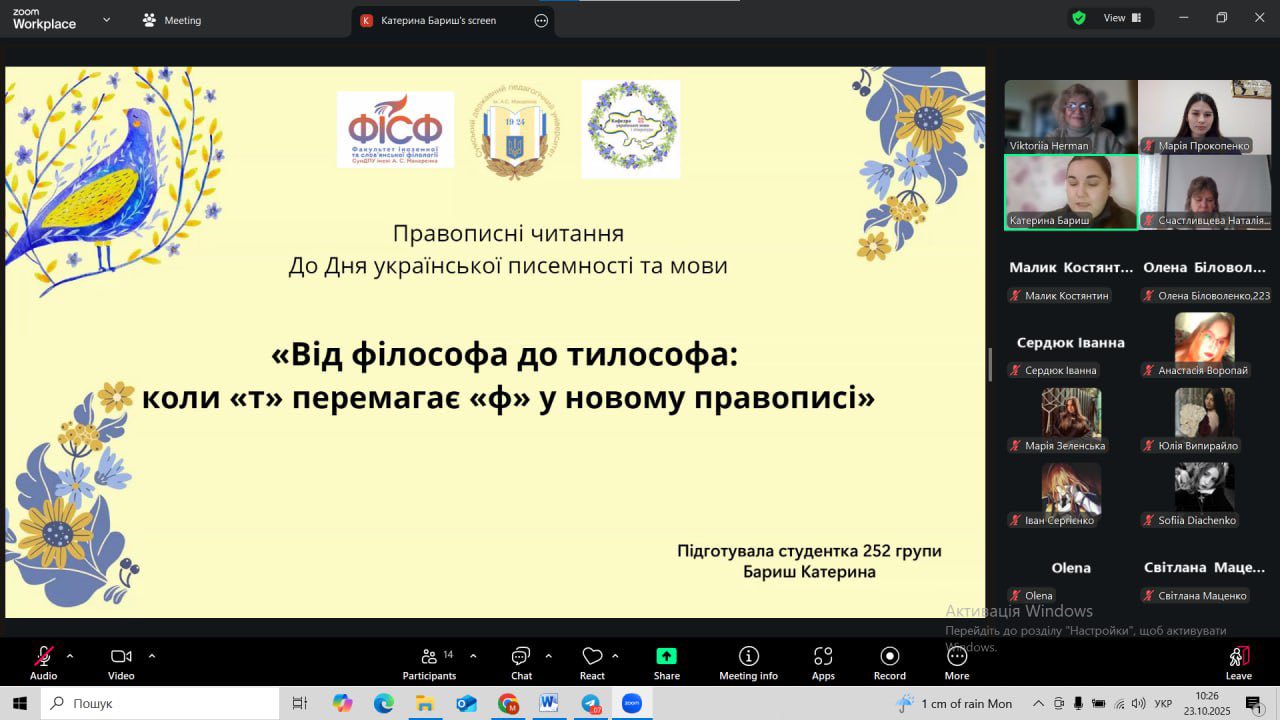Expand video options arrow next to Video
This screenshot has height=720, width=1280.
click(152, 656)
